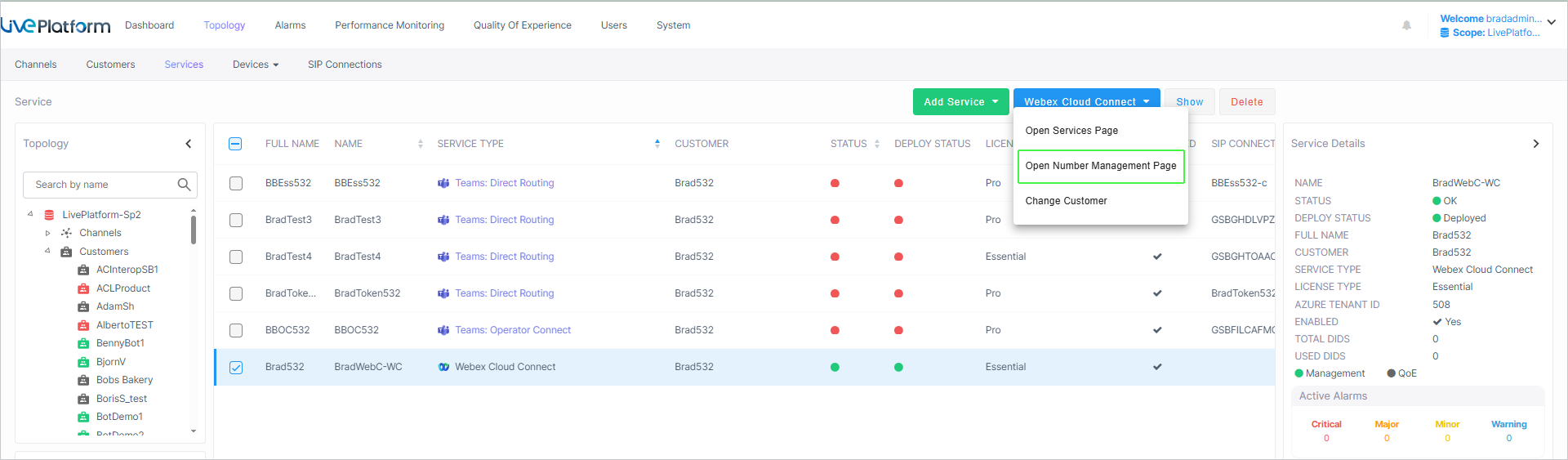Click the red deploy status dot for BBOC532
The width and height of the screenshot is (1568, 460).
click(898, 330)
